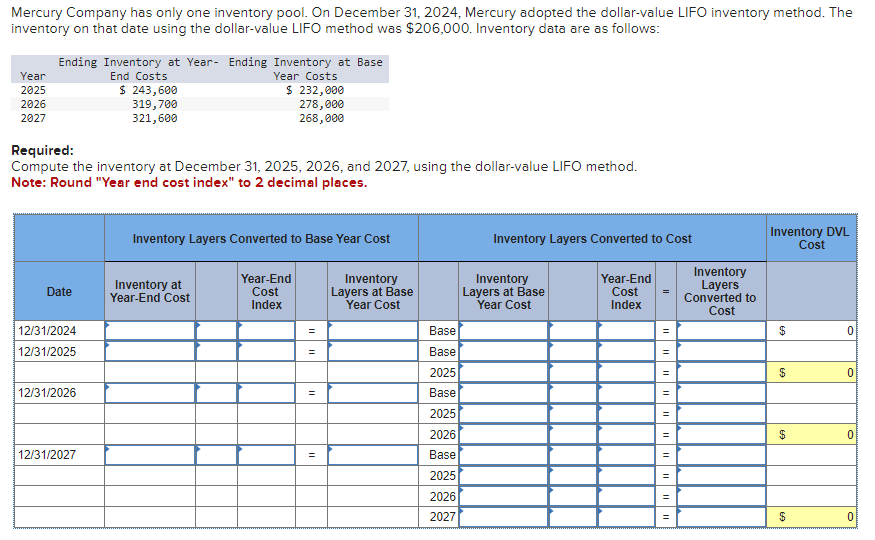Click layer amount field beside 2025 label under 12/31/2027
Screen dimensions: 875x540
point(503,475)
